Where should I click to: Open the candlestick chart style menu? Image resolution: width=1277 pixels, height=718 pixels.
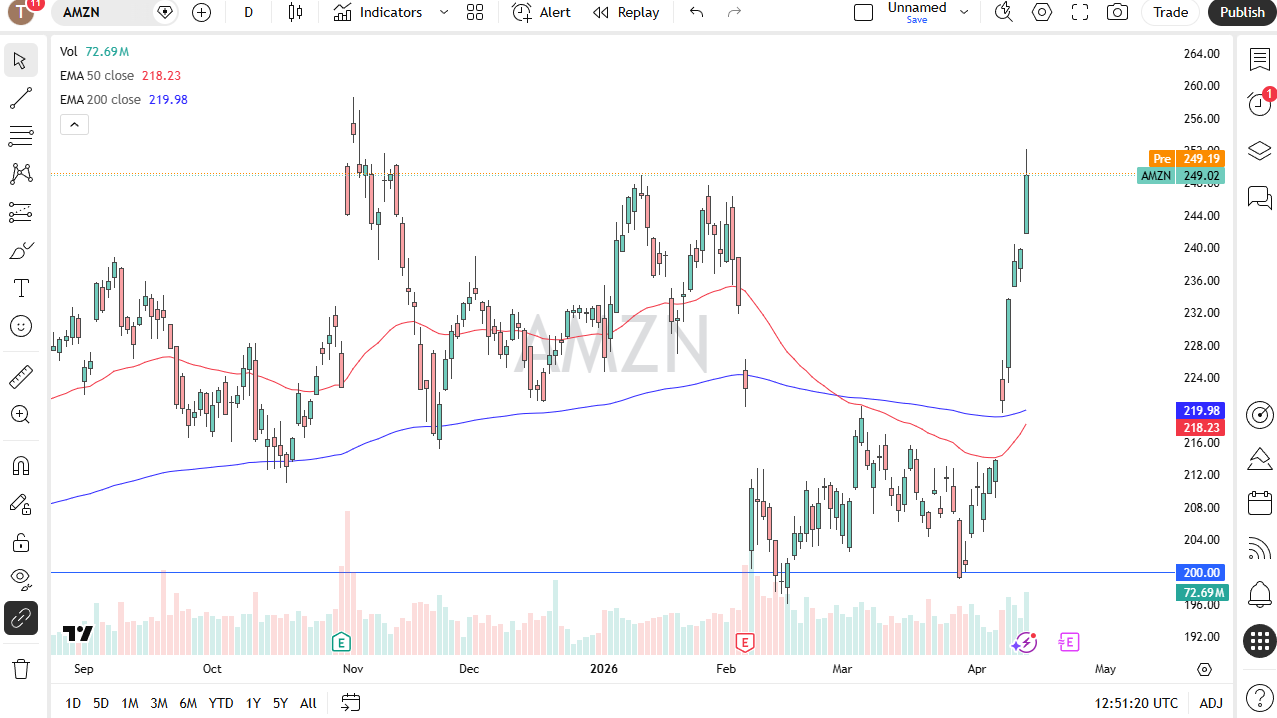294,12
